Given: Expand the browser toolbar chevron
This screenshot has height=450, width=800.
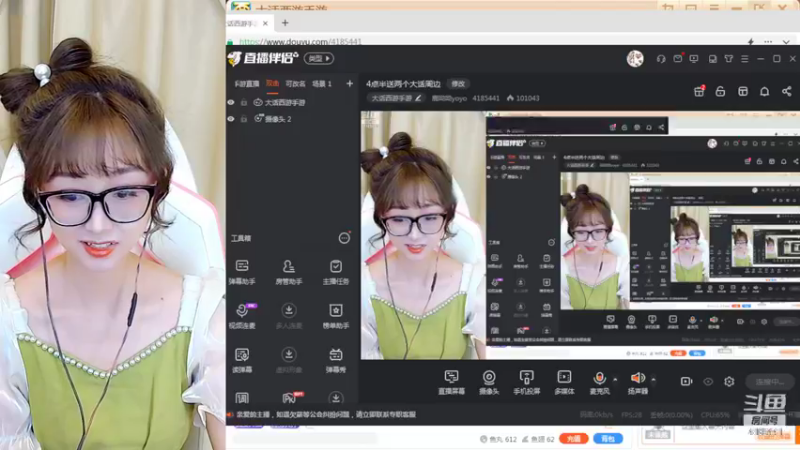Looking at the screenshot, I should (x=786, y=42).
